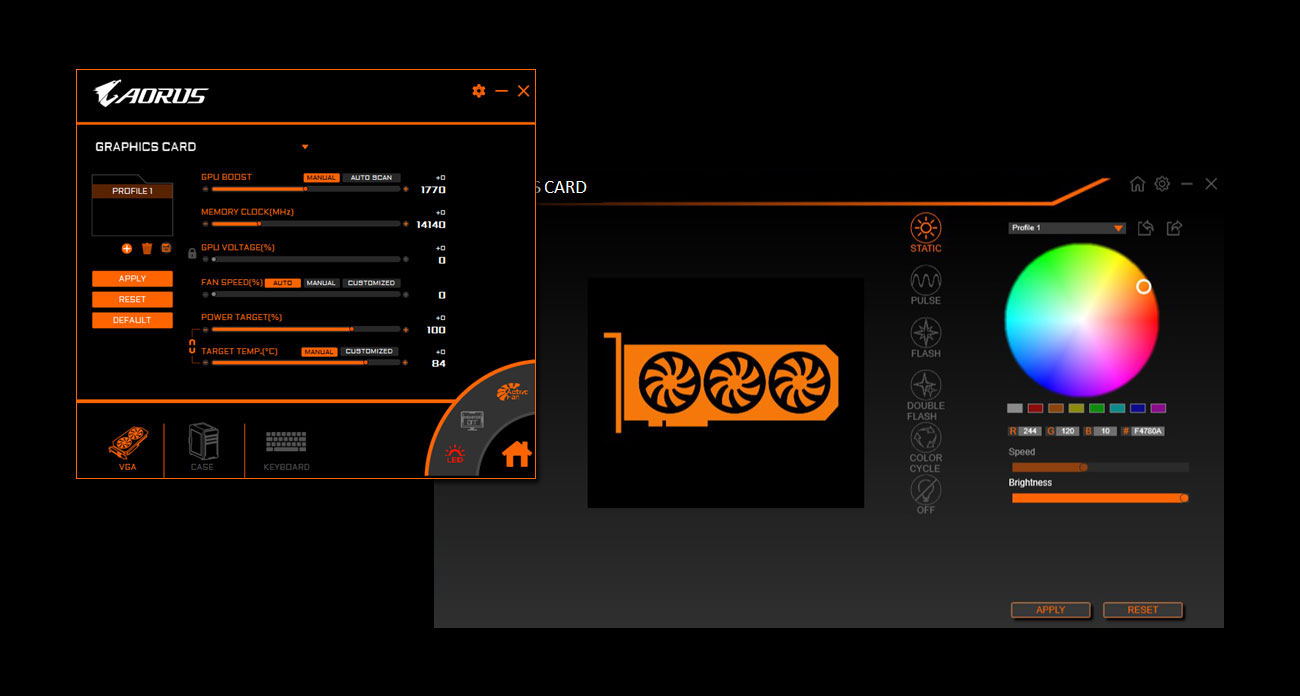Click the TARGET TEMP slider track

305,362
